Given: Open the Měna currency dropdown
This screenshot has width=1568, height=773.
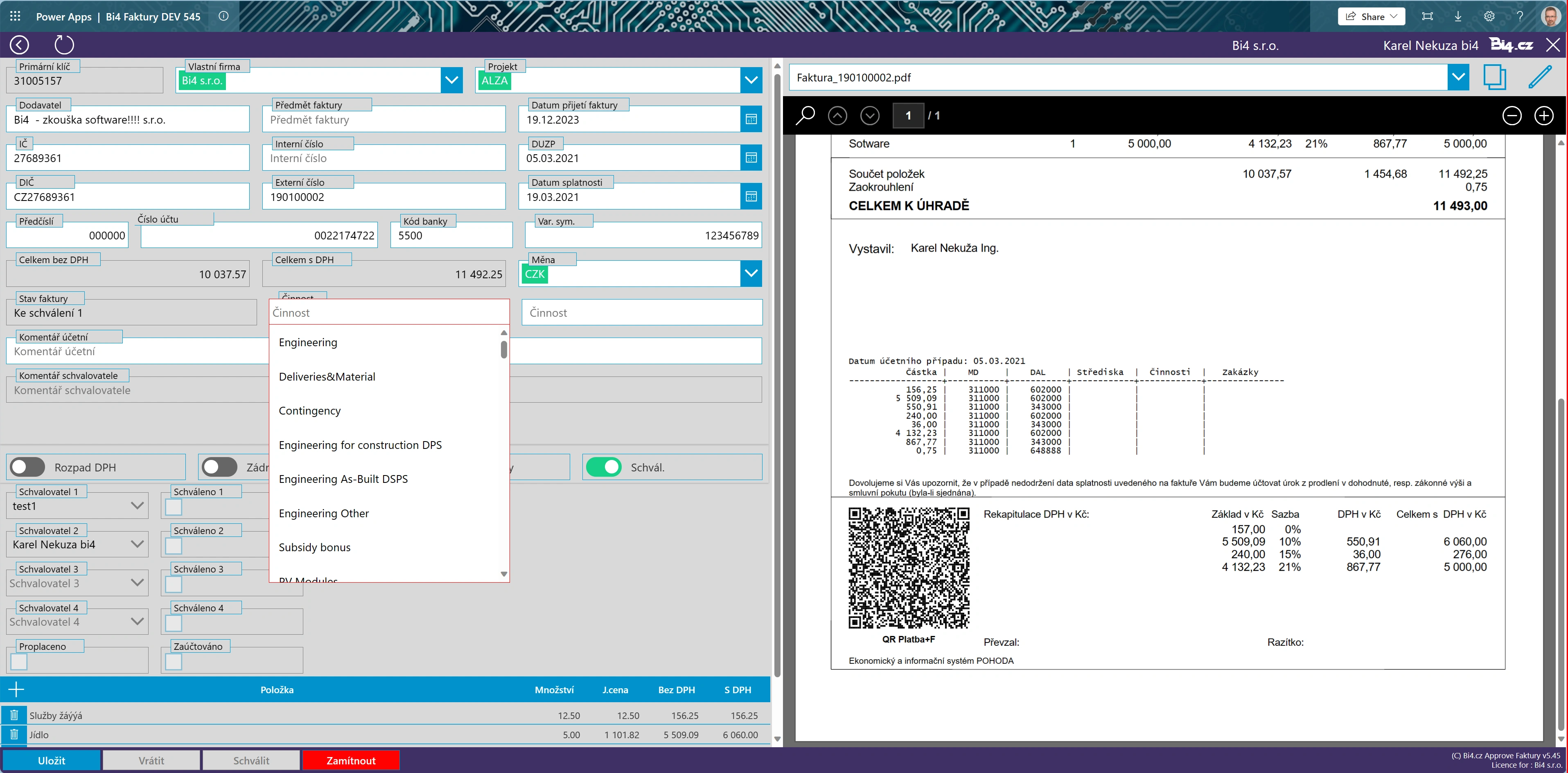Looking at the screenshot, I should [x=751, y=274].
